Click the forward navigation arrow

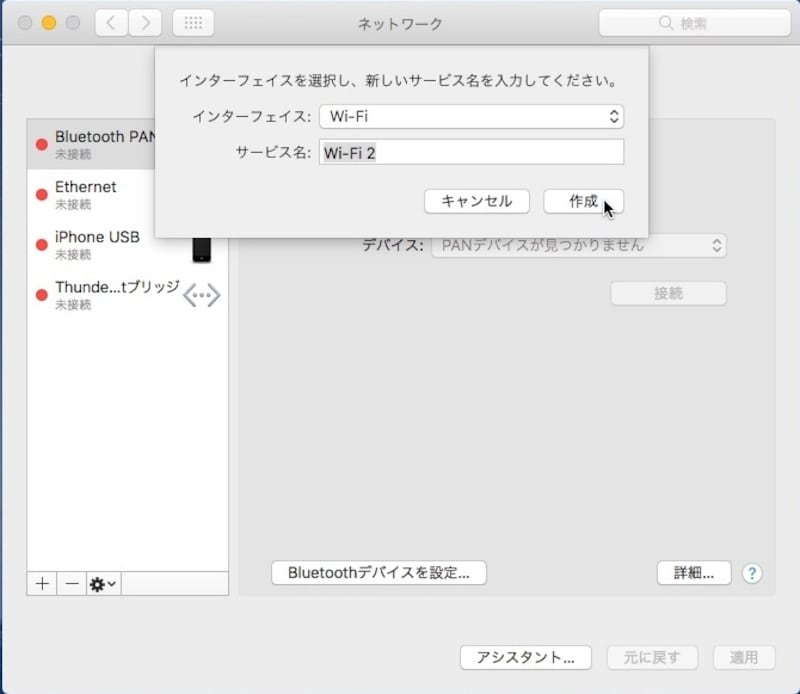(145, 23)
